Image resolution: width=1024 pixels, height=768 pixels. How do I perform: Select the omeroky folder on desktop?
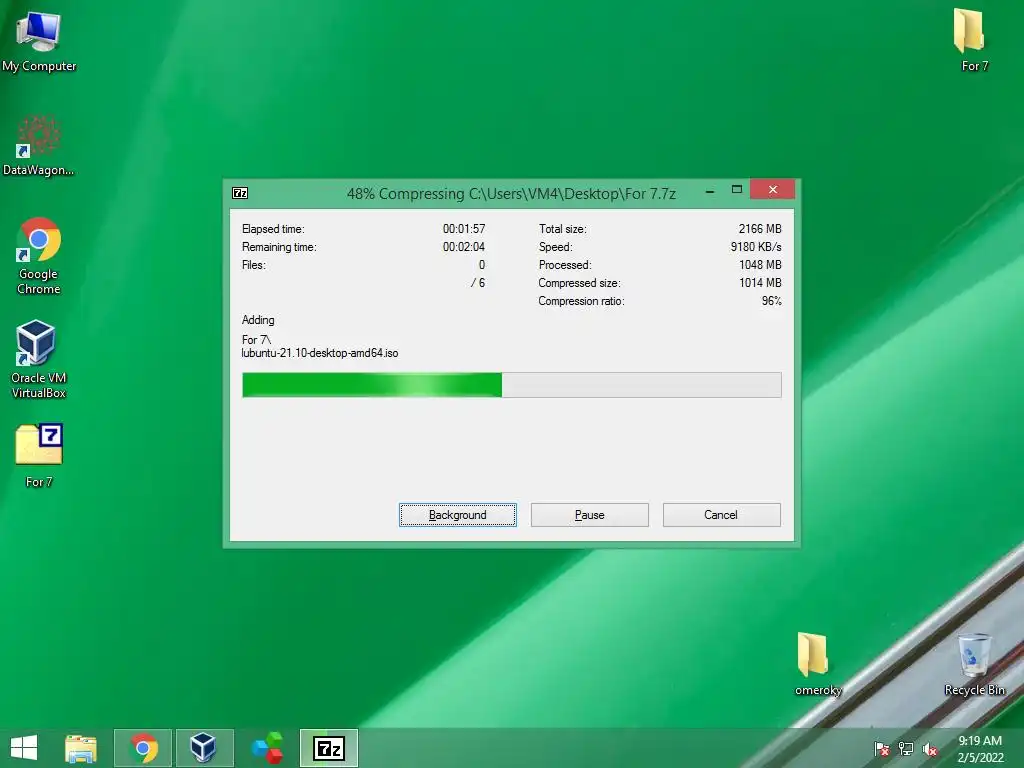pyautogui.click(x=818, y=664)
